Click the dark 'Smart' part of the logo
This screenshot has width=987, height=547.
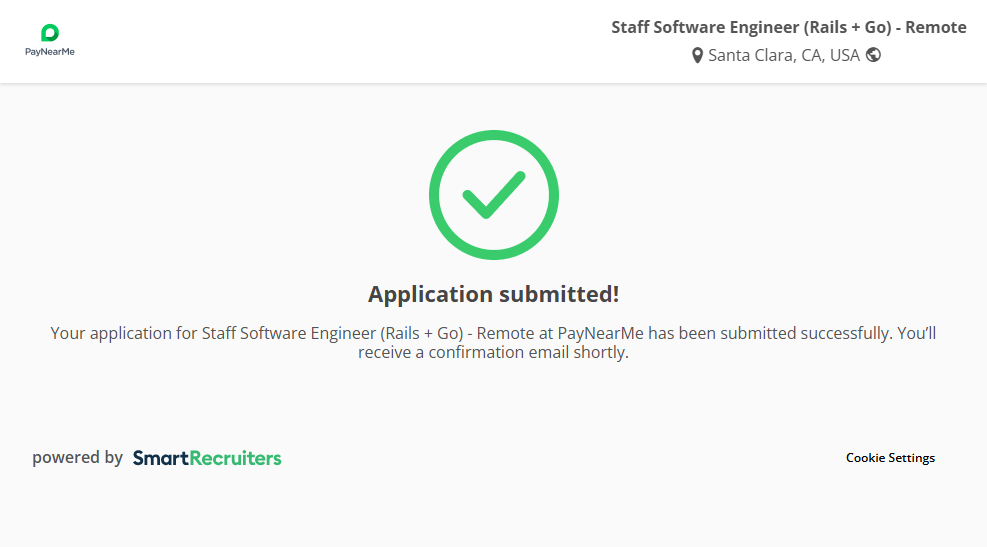point(155,458)
